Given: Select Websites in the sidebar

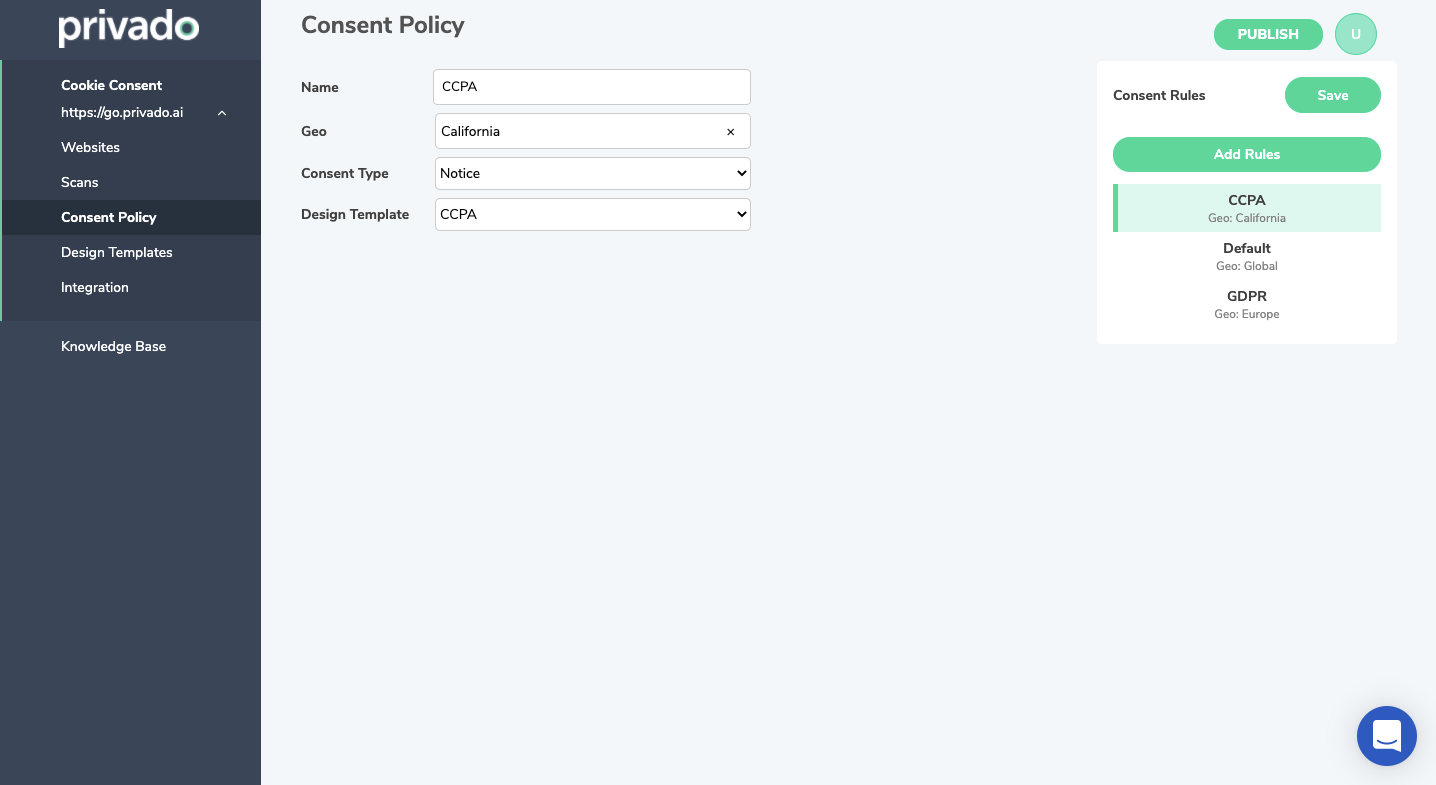Looking at the screenshot, I should tap(90, 147).
